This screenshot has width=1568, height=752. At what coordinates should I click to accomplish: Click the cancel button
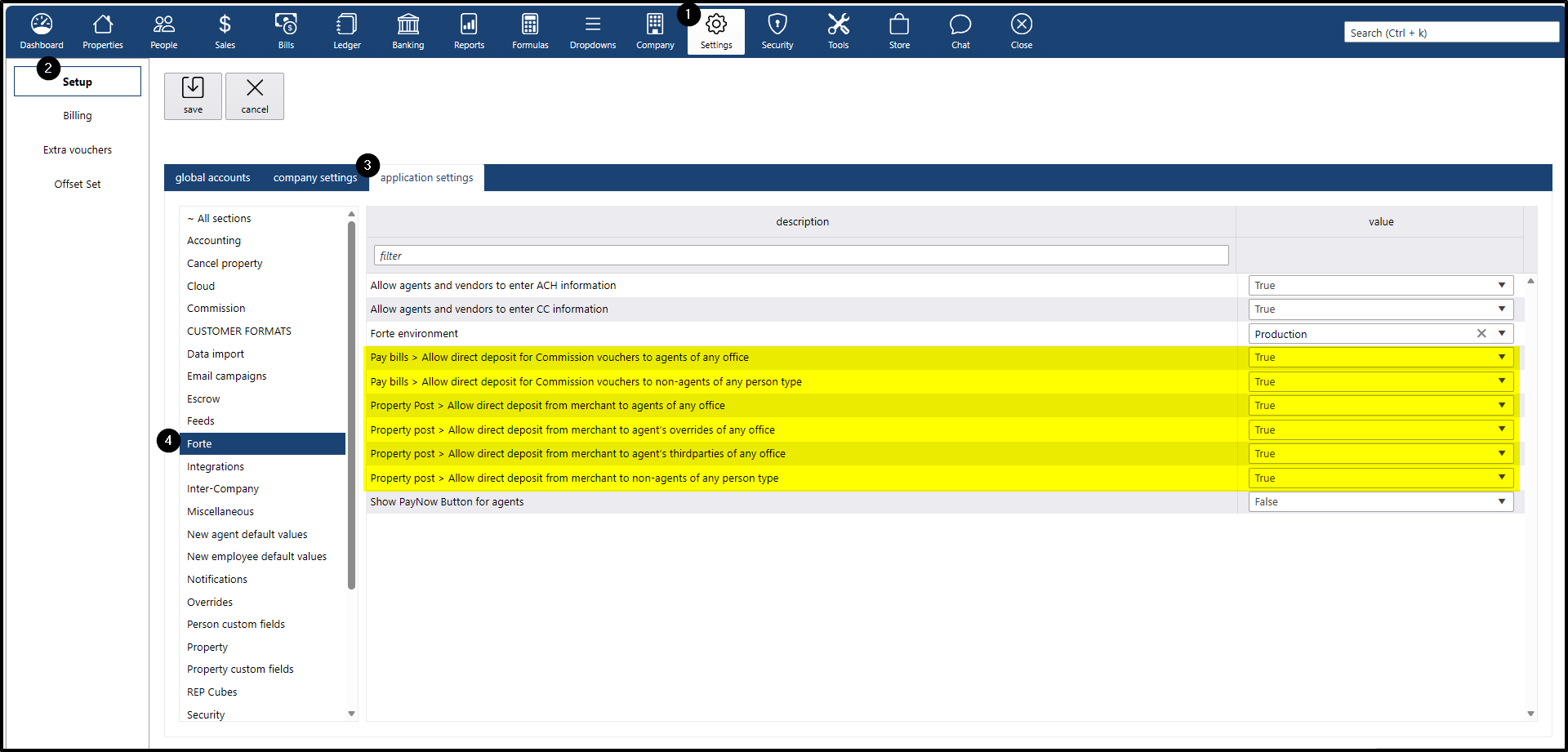pos(255,96)
